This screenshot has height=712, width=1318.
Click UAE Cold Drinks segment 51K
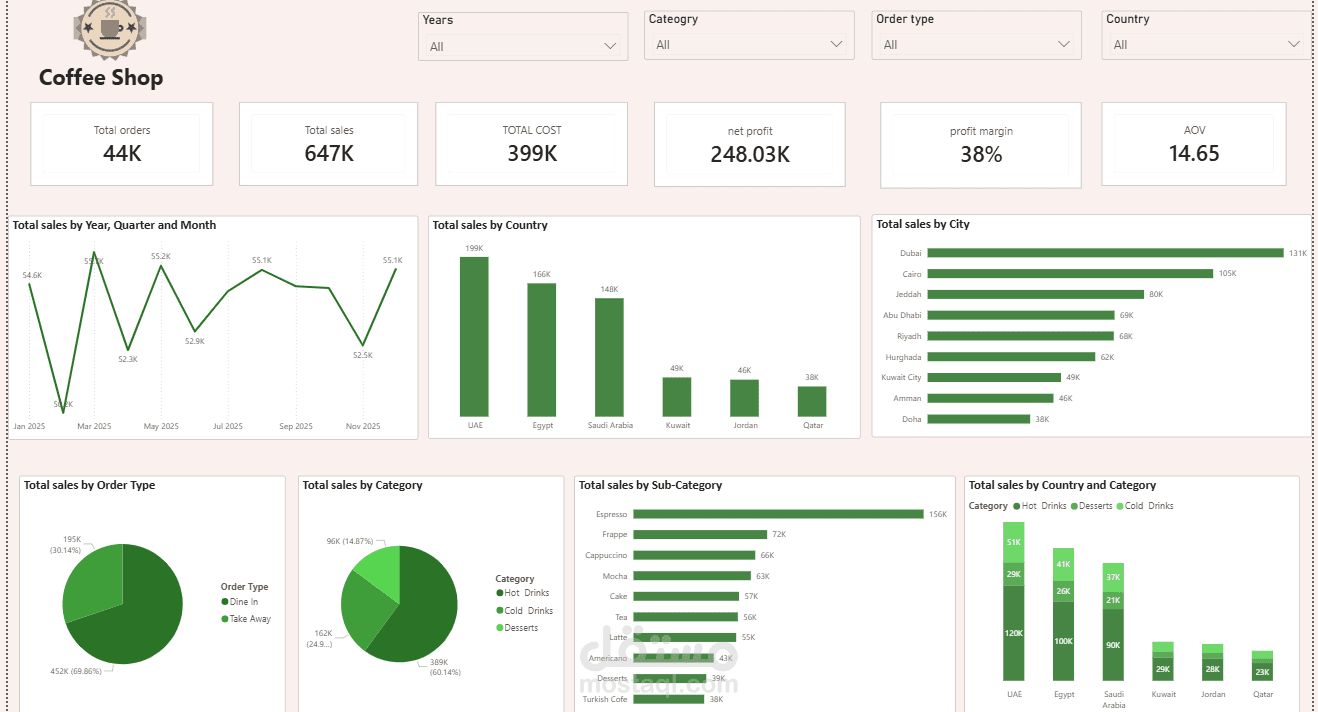[x=1014, y=542]
